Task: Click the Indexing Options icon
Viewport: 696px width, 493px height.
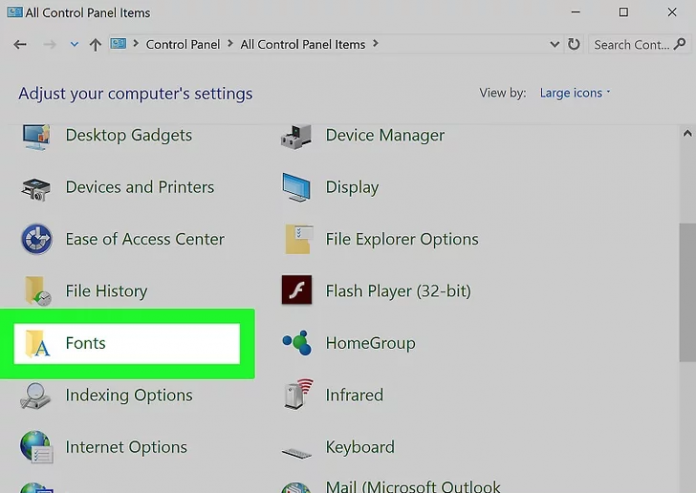Action: click(x=37, y=395)
